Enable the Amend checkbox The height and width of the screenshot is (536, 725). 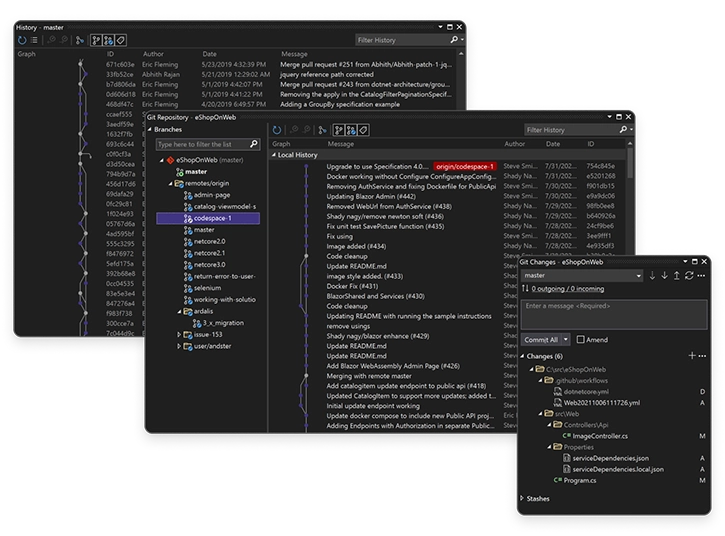tap(580, 339)
